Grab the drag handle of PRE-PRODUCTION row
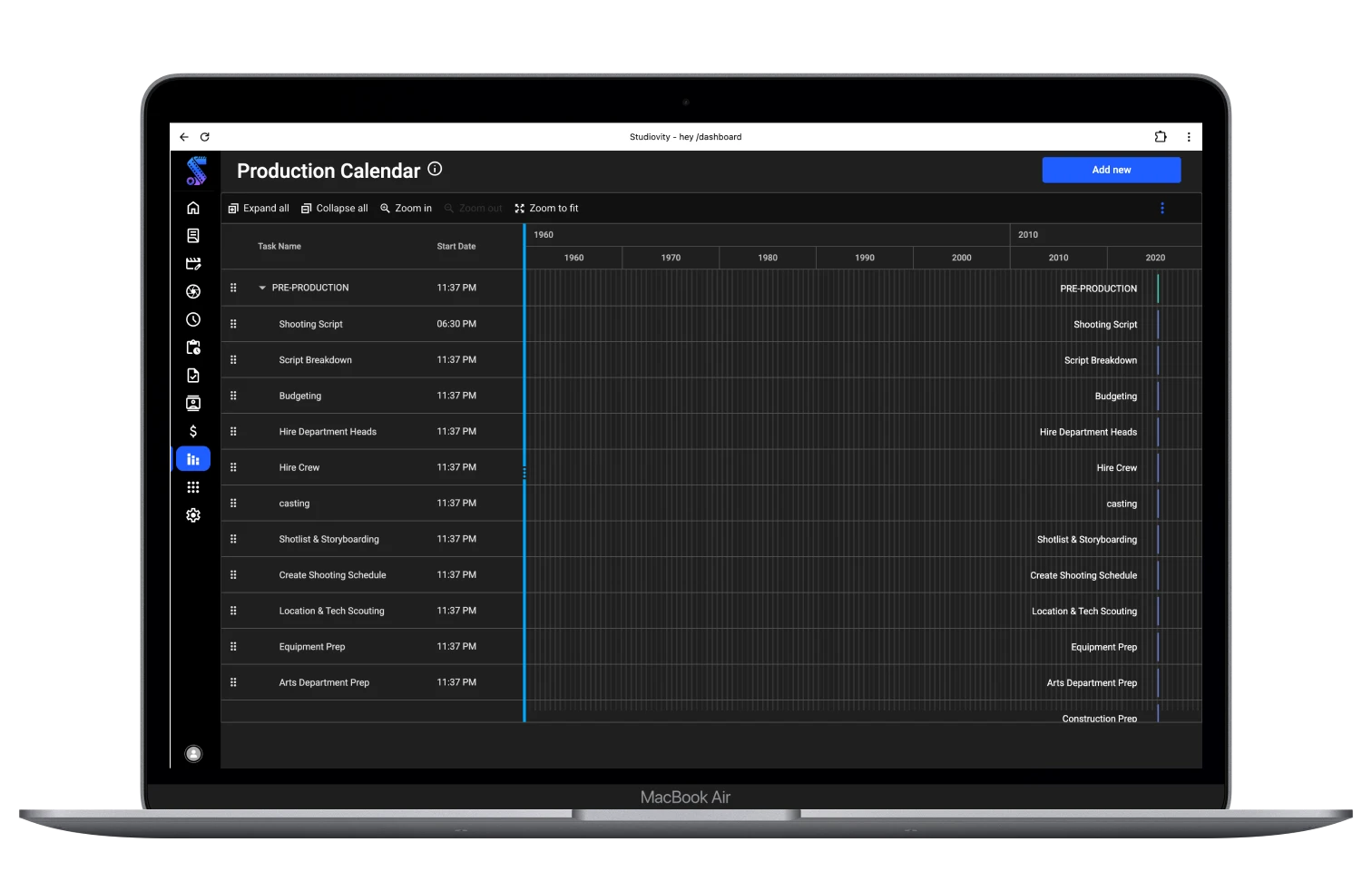1372x891 pixels. tap(233, 288)
